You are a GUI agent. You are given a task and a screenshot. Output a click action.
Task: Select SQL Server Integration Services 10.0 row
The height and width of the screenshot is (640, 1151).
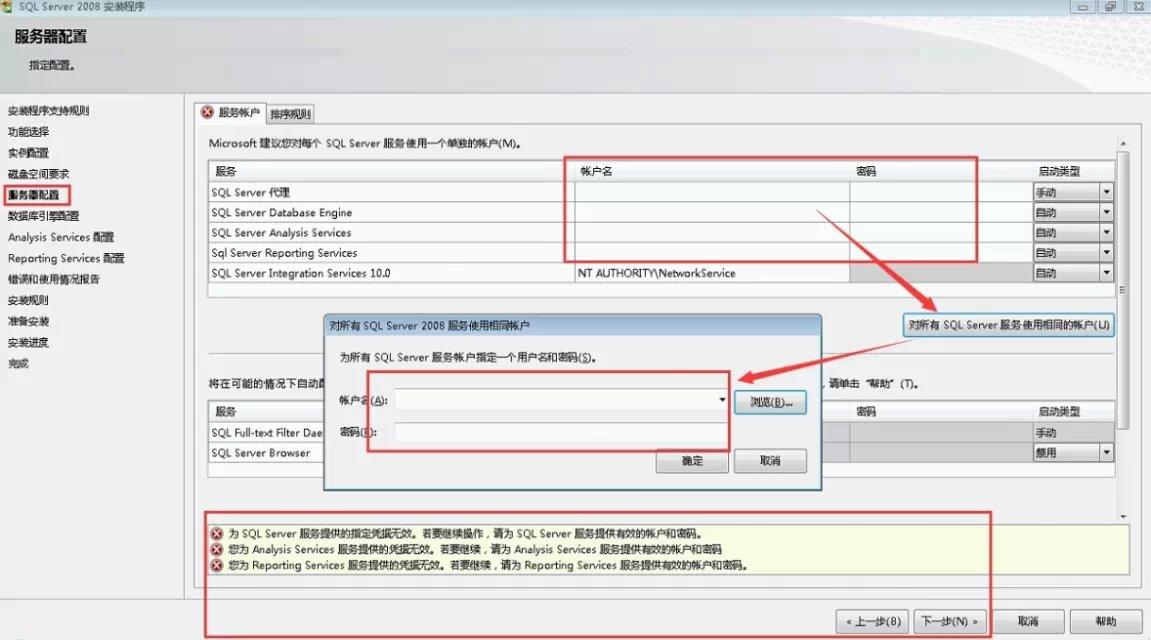[661, 273]
